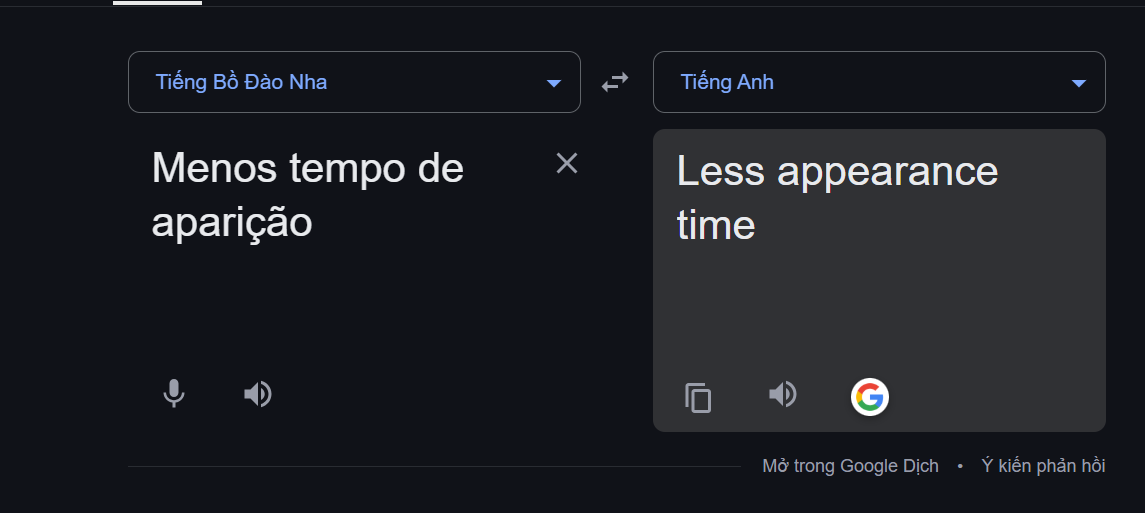Search translation using the Google logo icon
1145x513 pixels.
pyautogui.click(x=870, y=397)
